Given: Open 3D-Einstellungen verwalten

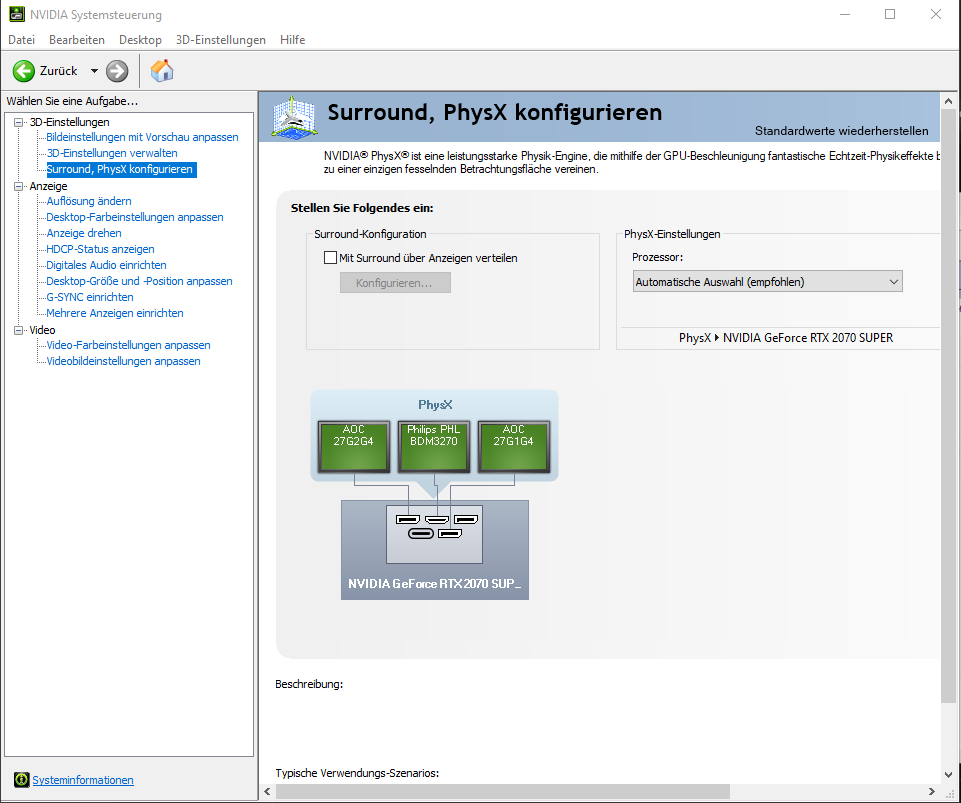Looking at the screenshot, I should click(x=112, y=153).
